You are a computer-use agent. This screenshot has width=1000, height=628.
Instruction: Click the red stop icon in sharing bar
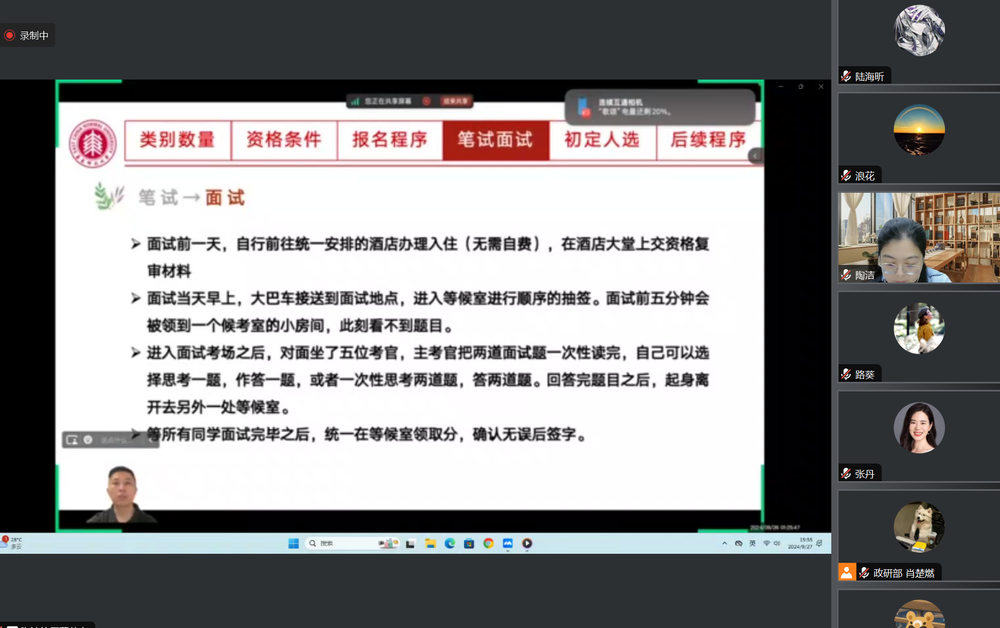pyautogui.click(x=426, y=101)
